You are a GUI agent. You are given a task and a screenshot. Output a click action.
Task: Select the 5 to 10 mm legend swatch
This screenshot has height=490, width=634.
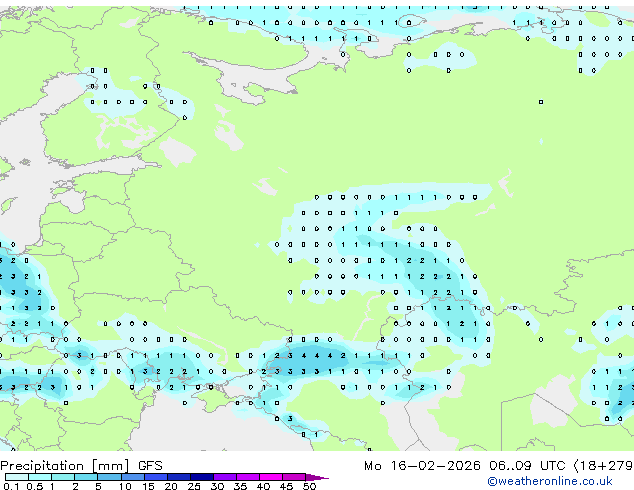pos(109,477)
